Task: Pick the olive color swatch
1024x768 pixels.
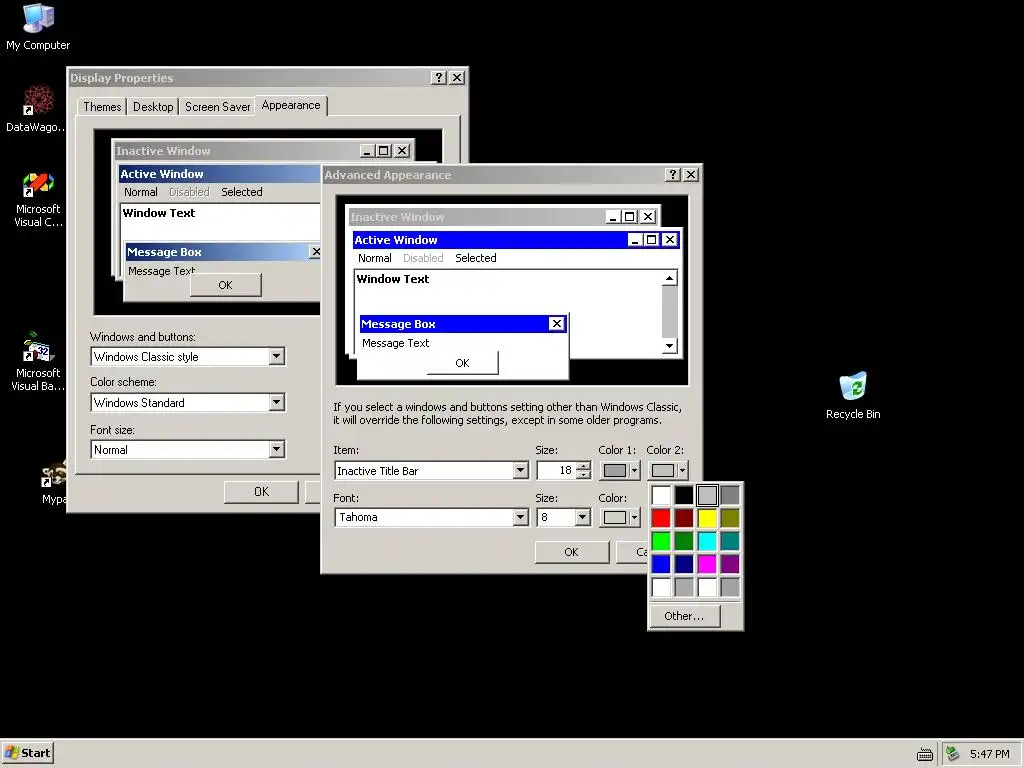Action: [x=729, y=518]
